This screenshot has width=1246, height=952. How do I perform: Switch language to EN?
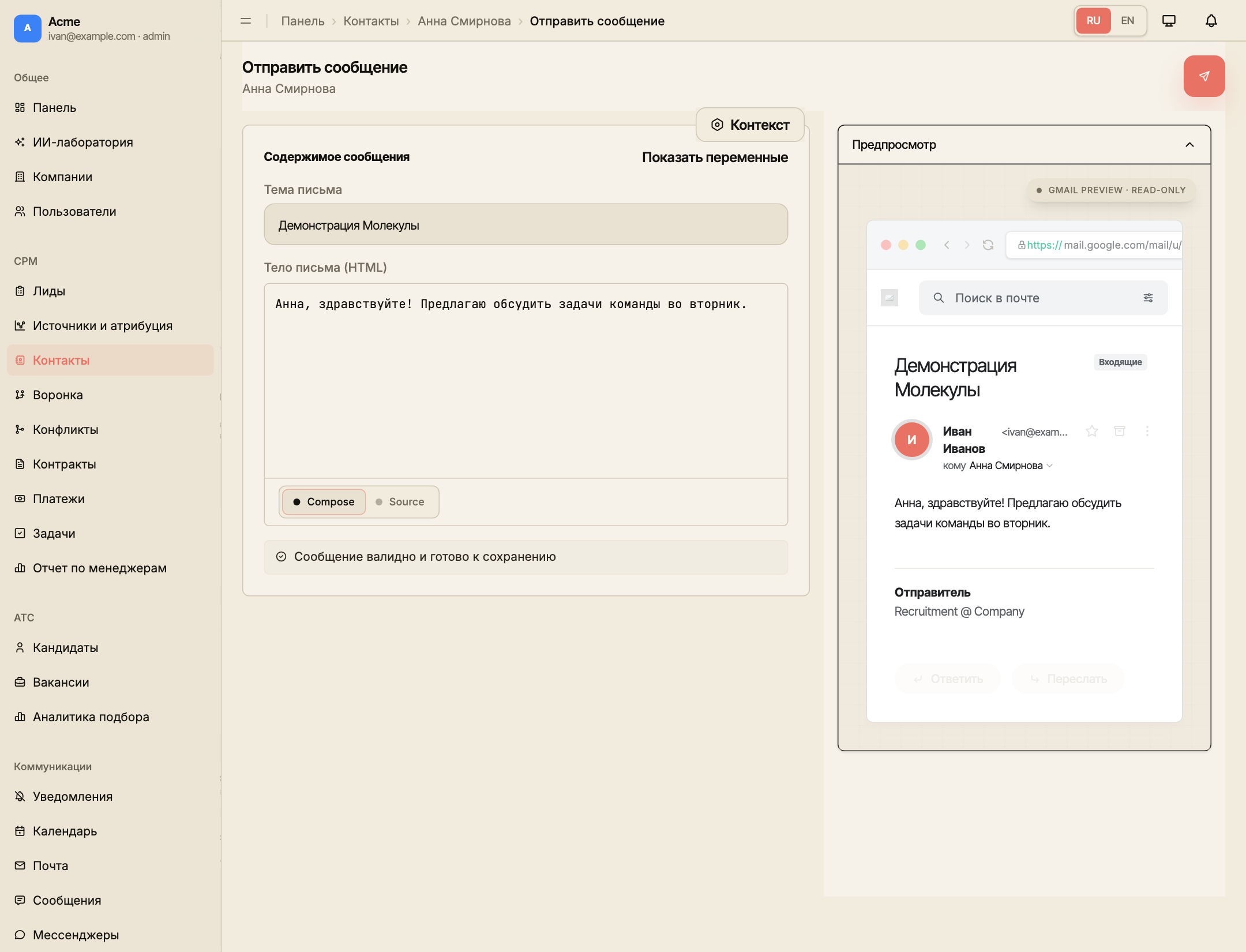1127,21
